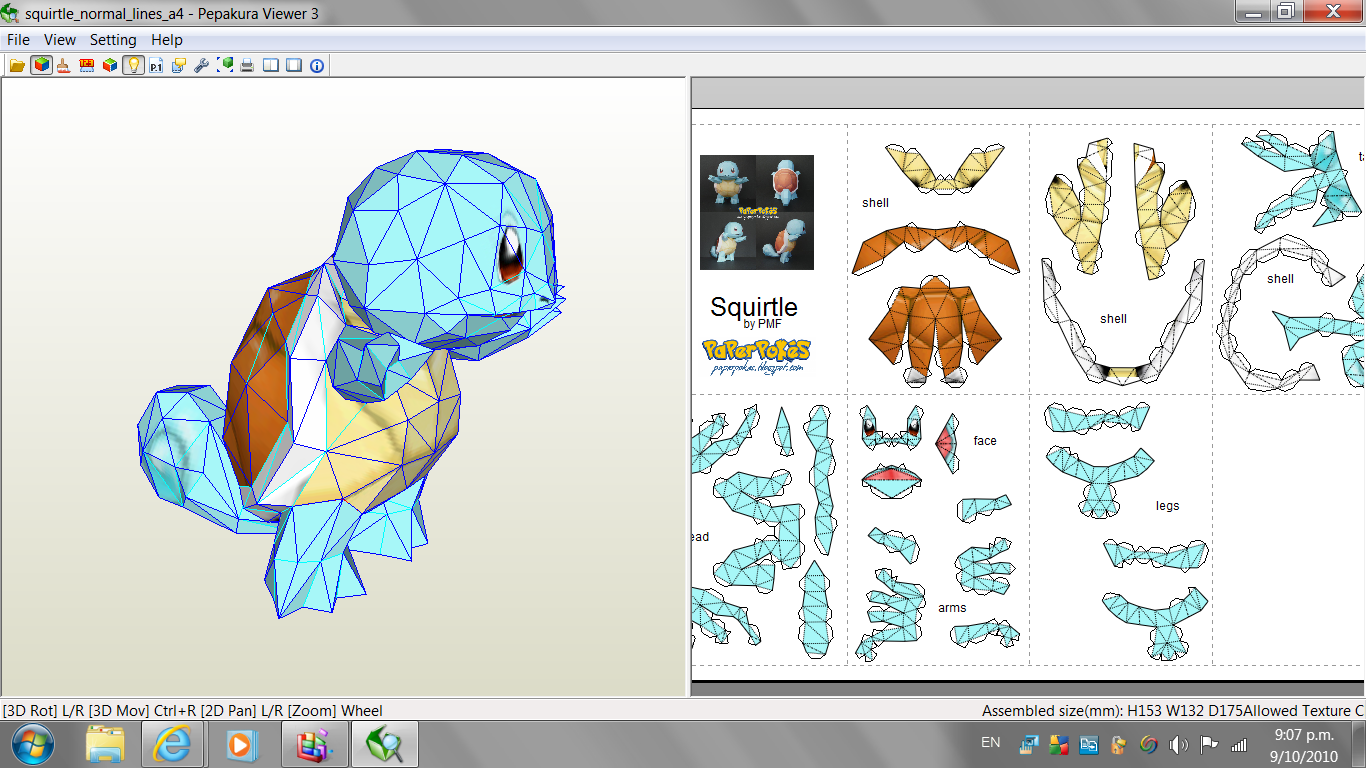Click the EN language indicator
Image resolution: width=1366 pixels, height=768 pixels.
click(x=990, y=743)
